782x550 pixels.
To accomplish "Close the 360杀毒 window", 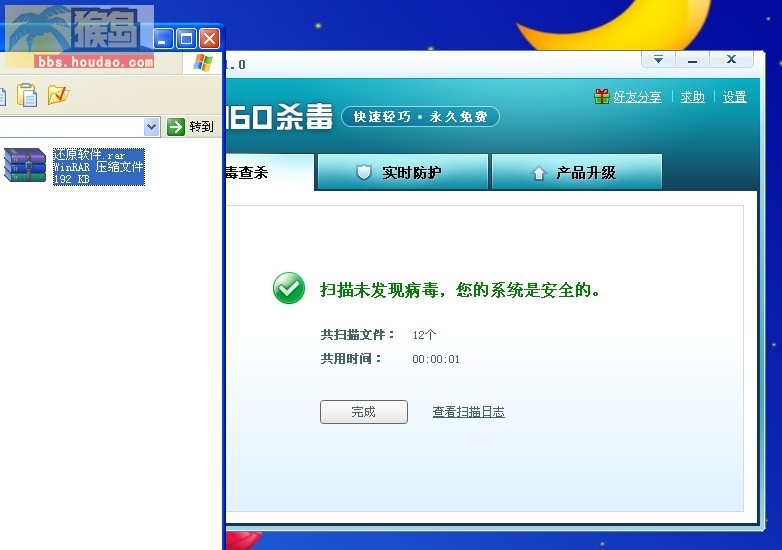I will pos(731,59).
